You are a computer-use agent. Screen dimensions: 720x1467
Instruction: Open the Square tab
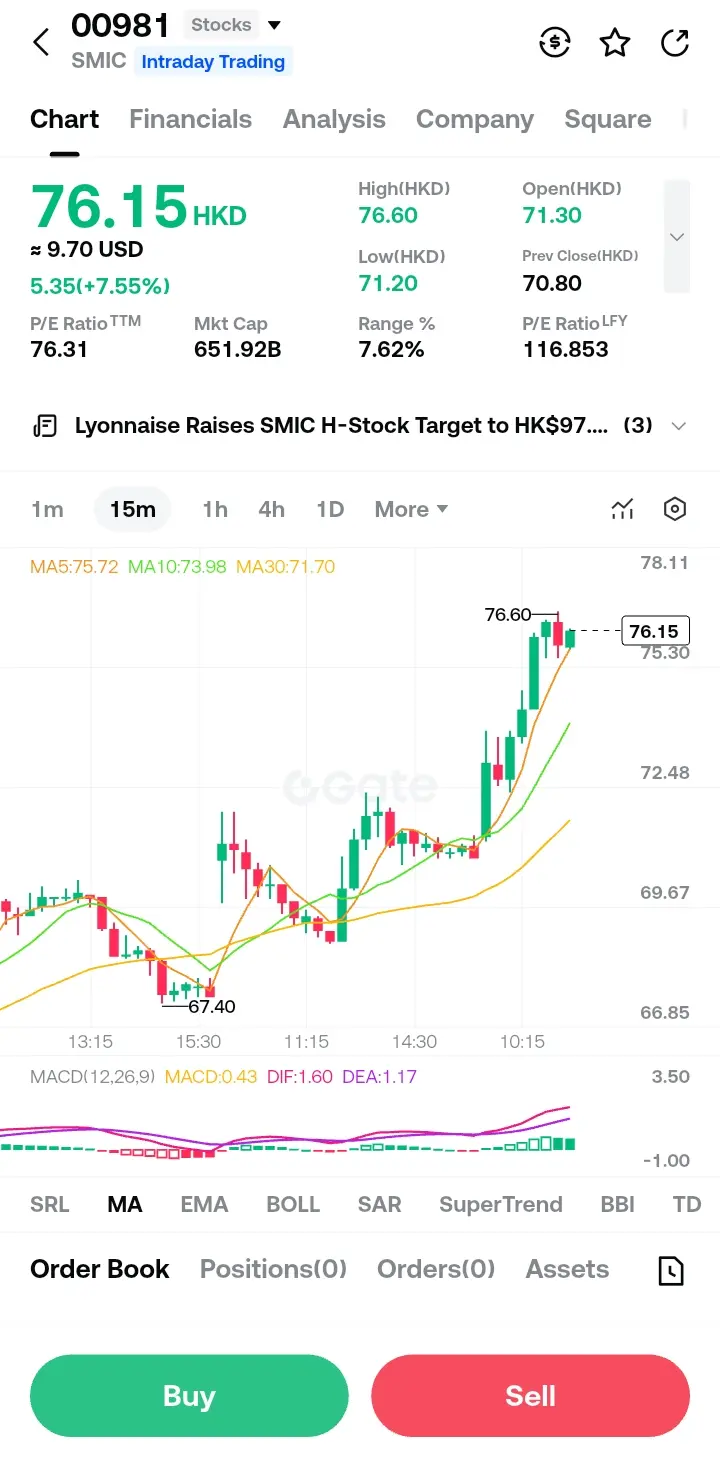608,120
